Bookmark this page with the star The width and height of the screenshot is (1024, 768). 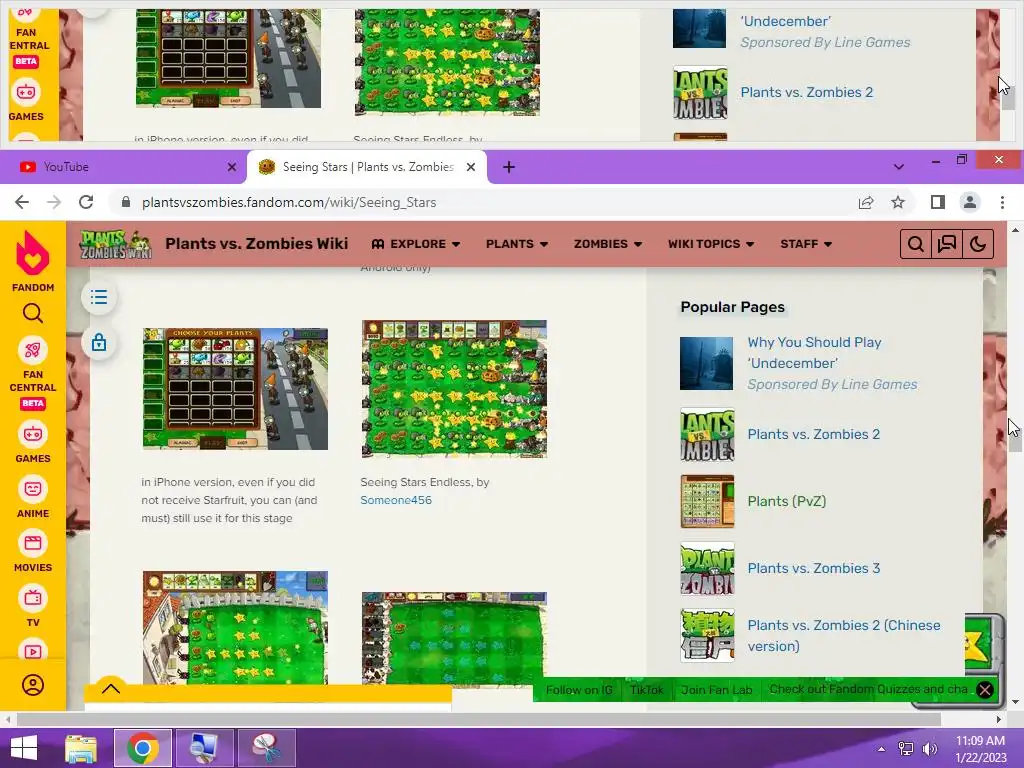click(898, 202)
